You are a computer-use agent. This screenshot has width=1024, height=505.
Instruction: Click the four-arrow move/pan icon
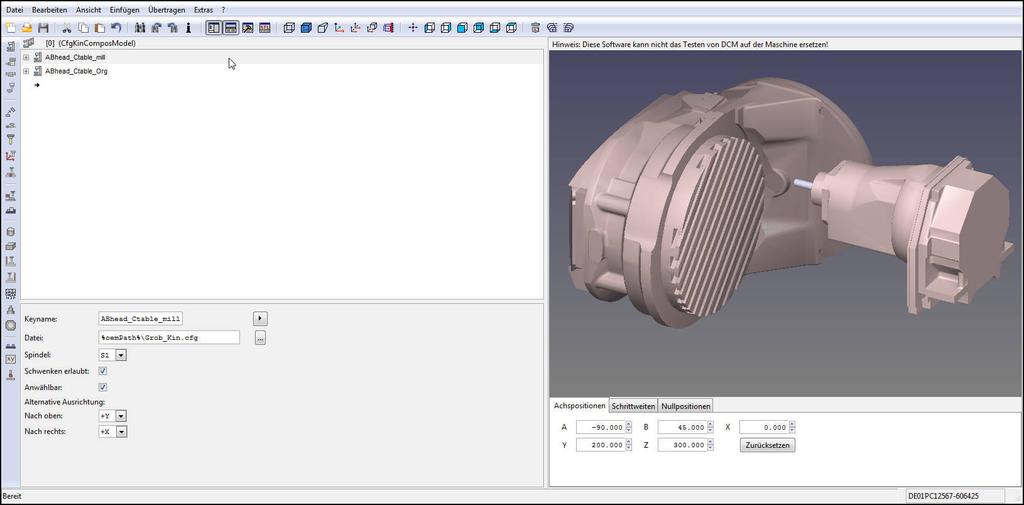tap(413, 28)
